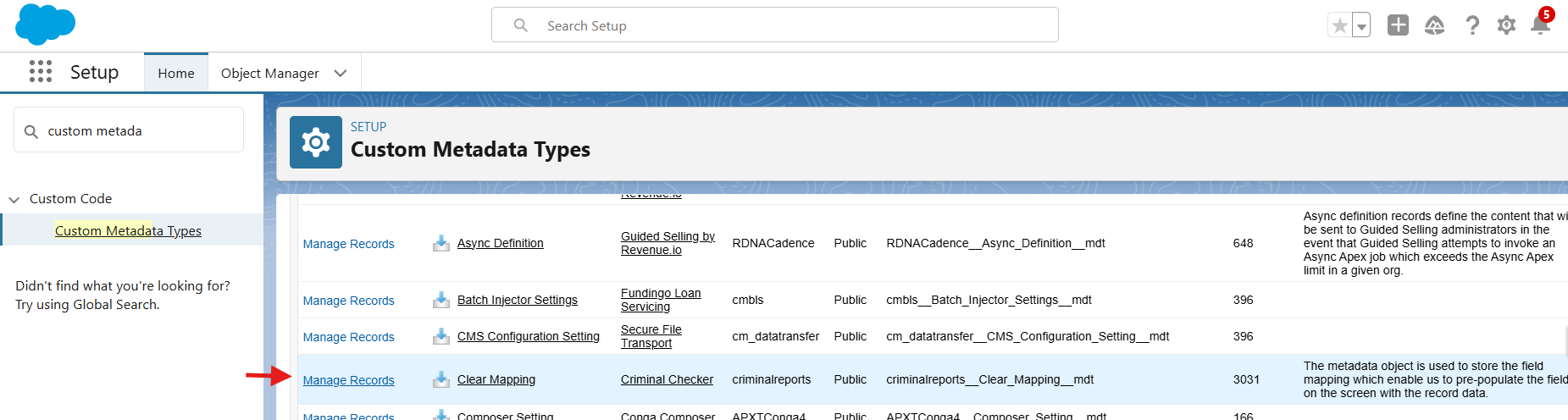Click the cmbls namespace cell
The image size is (1568, 420).
coord(747,300)
